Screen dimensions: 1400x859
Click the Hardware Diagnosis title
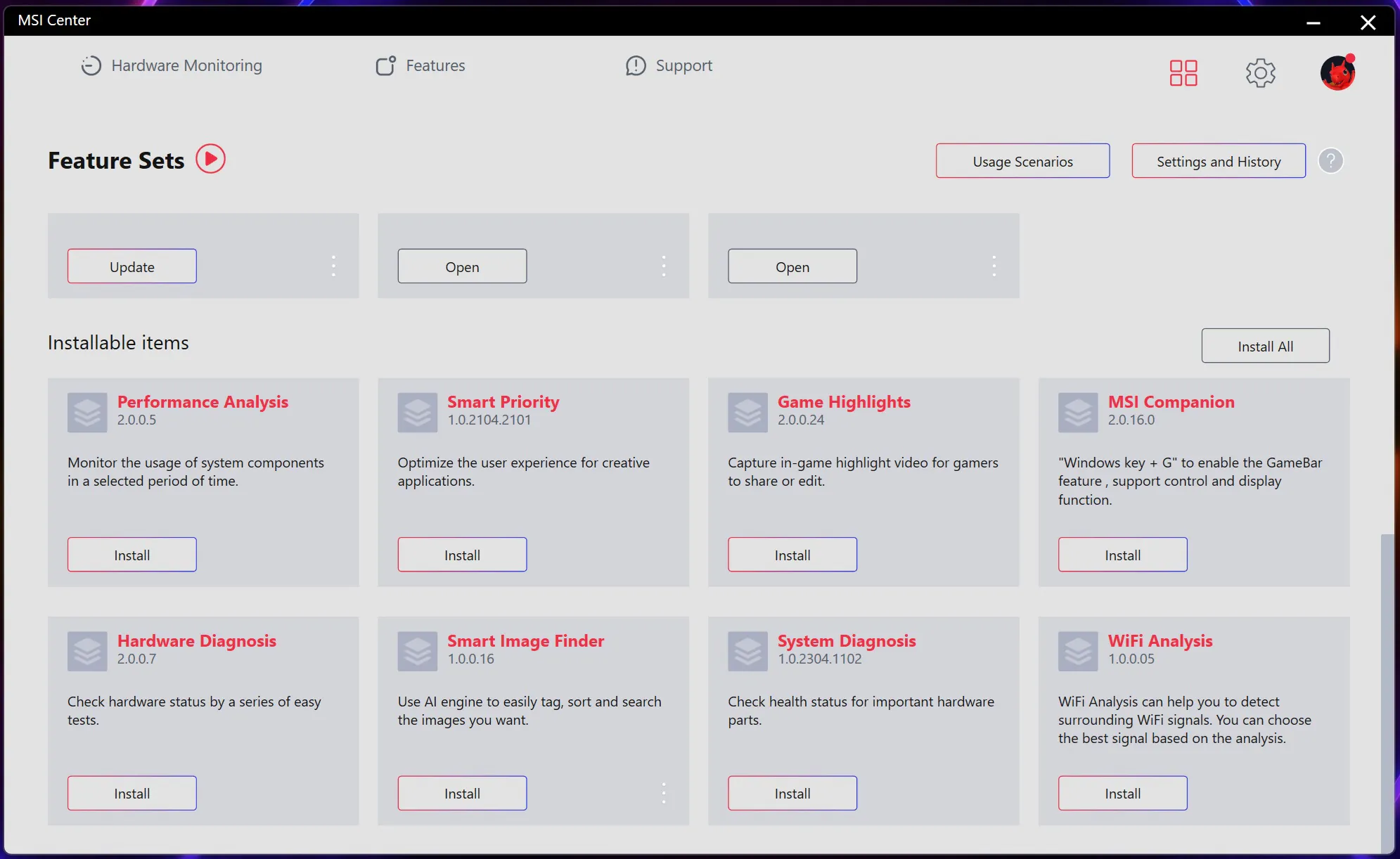[x=197, y=641]
